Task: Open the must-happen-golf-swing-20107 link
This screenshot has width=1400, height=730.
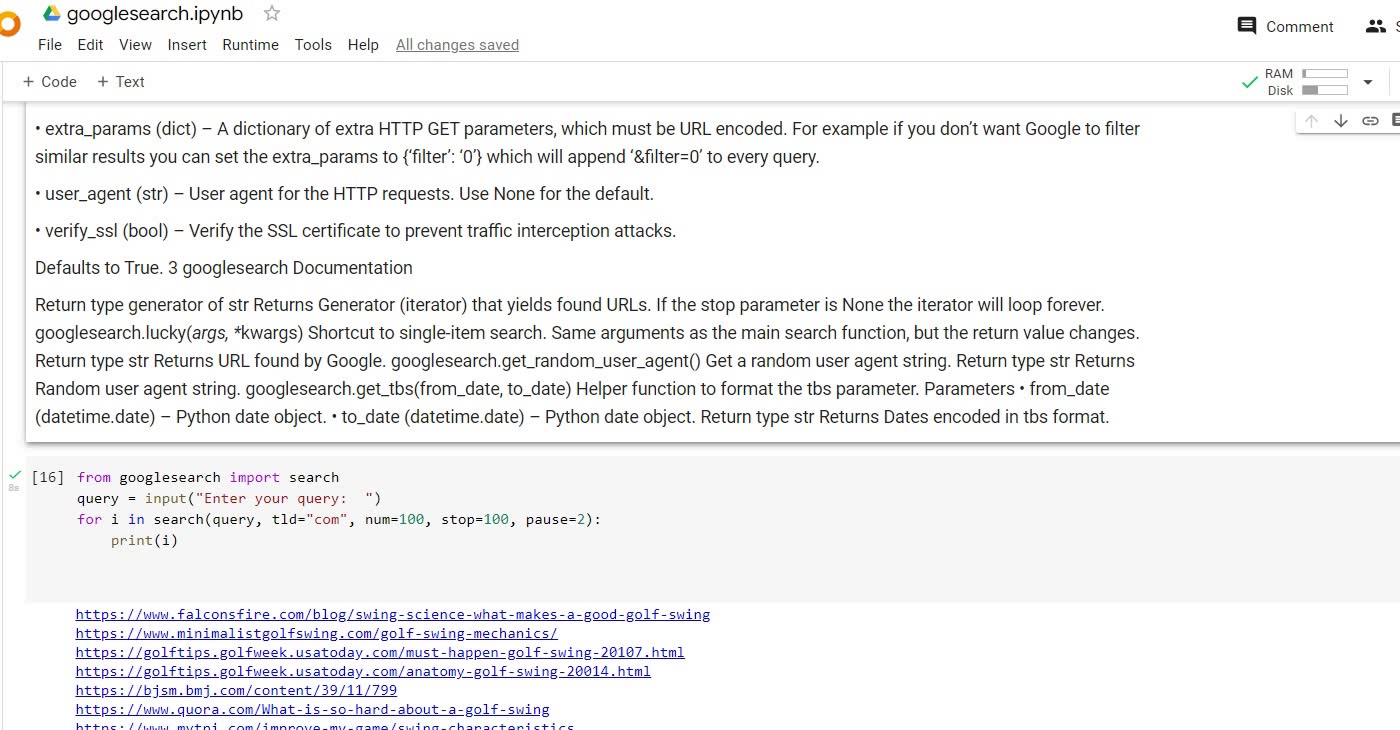Action: [380, 653]
